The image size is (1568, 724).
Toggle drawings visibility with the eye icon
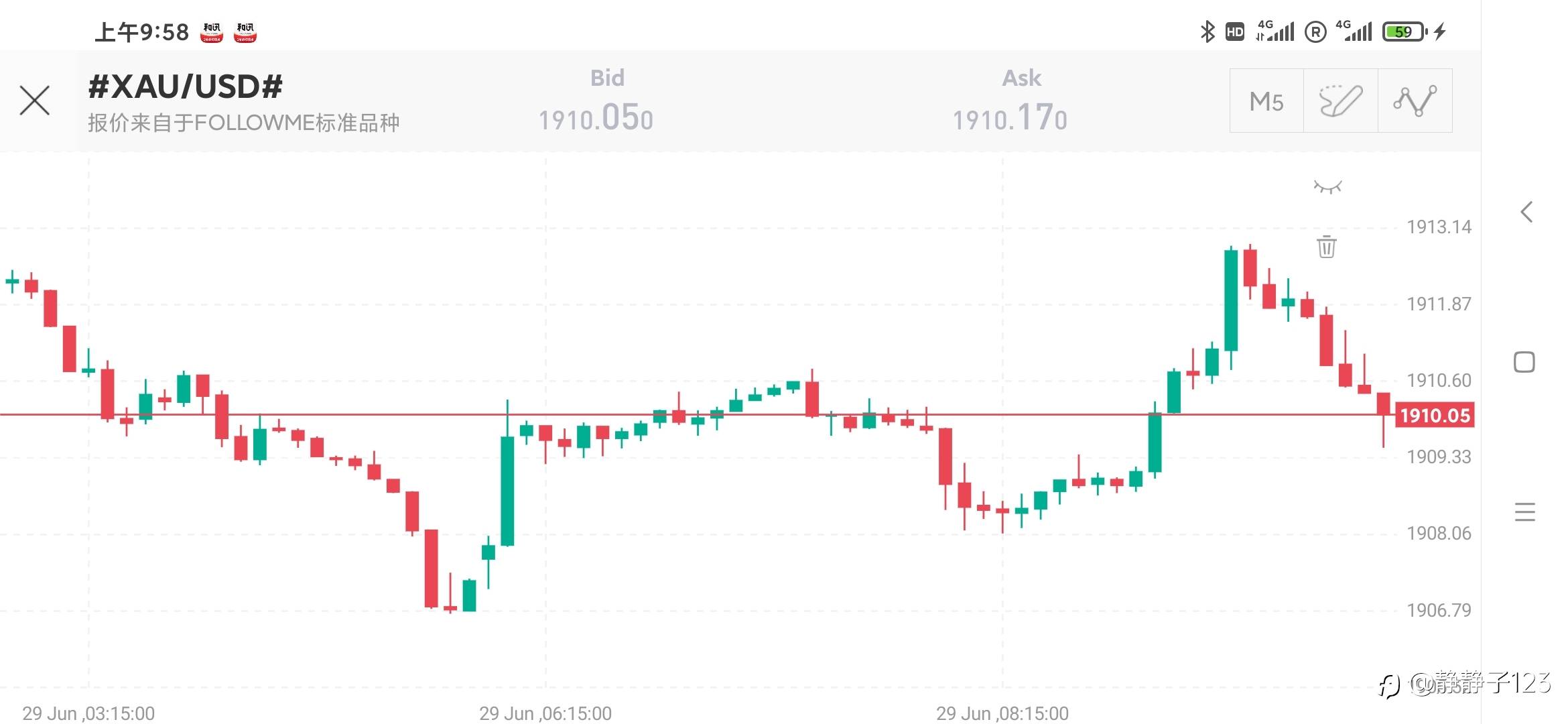pyautogui.click(x=1327, y=187)
